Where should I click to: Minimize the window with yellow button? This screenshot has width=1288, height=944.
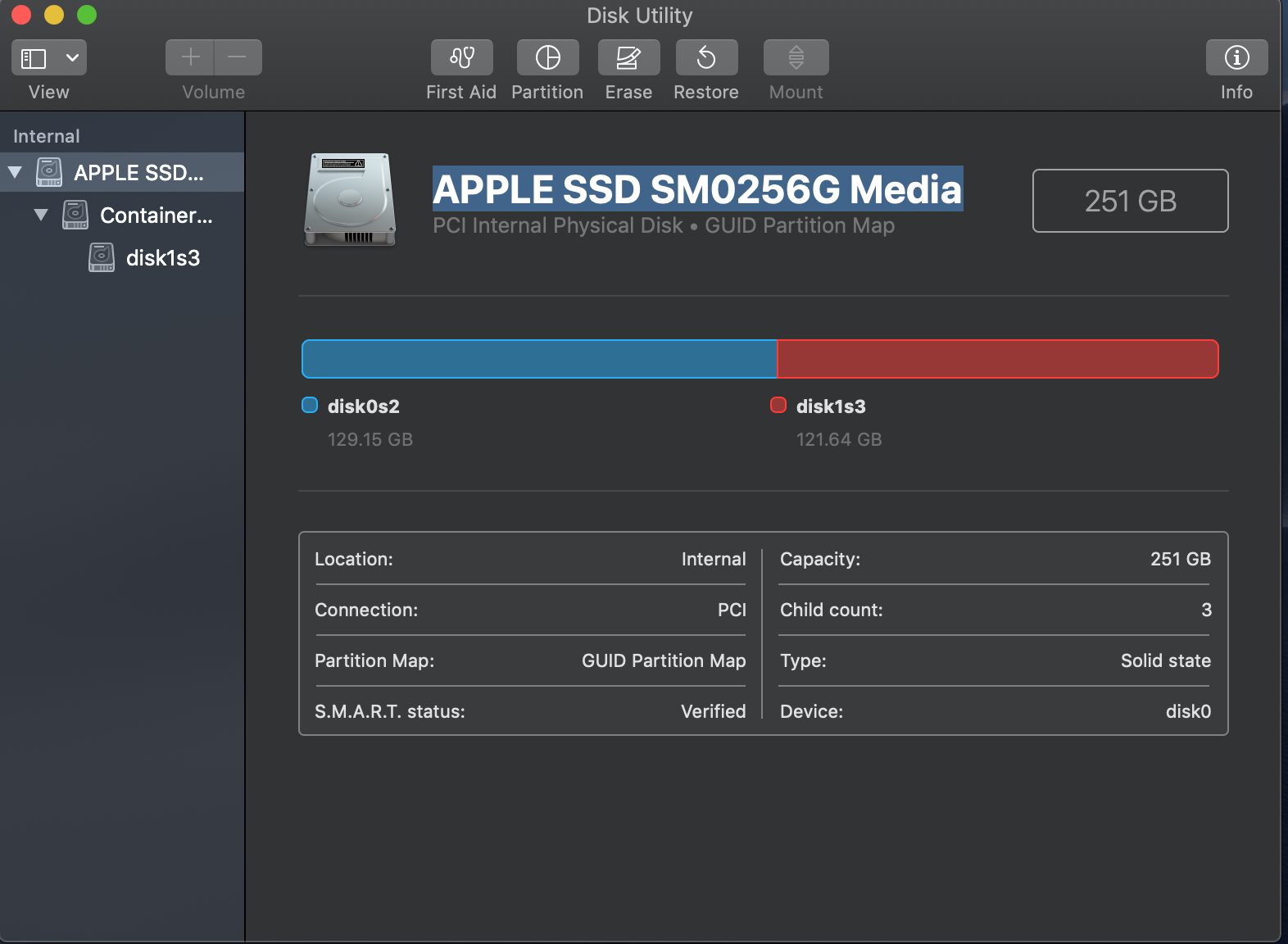54,15
